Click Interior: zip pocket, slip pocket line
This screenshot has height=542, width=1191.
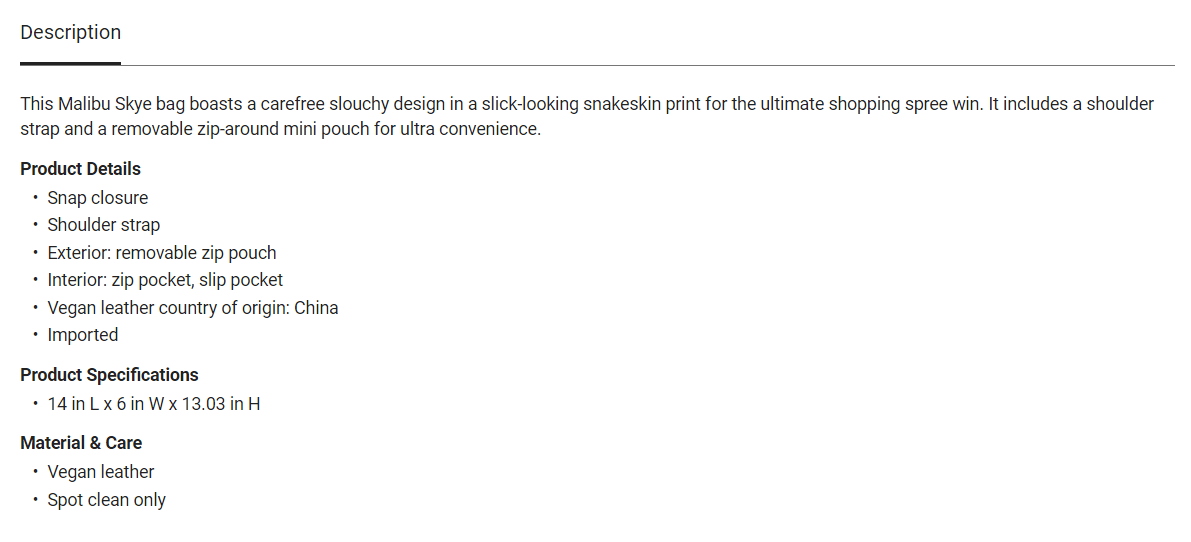pyautogui.click(x=165, y=280)
